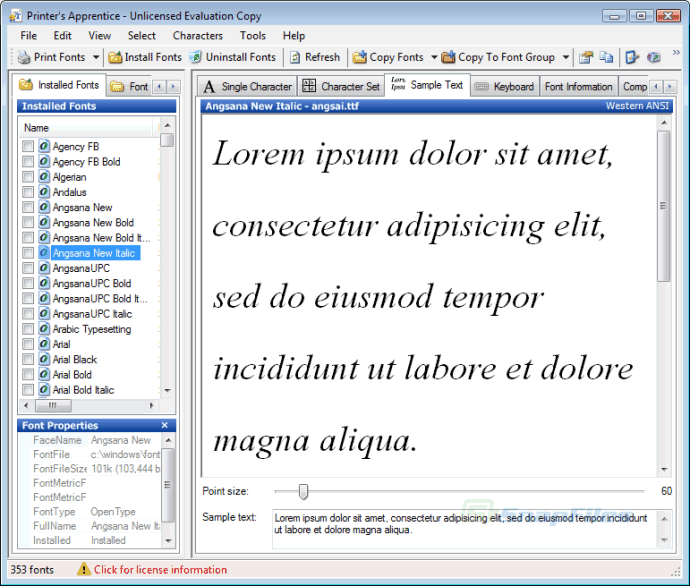
Task: Click the font list horizontal scrollbar thumb
Action: [53, 405]
